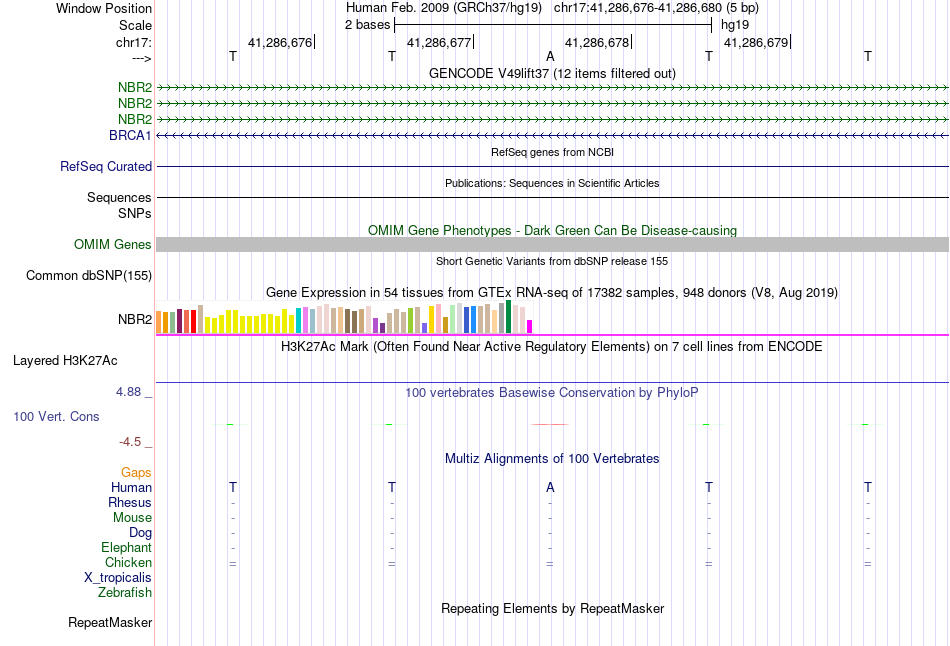Click Basewise Conservation by PhyloP title
The width and height of the screenshot is (950, 646).
(x=553, y=393)
